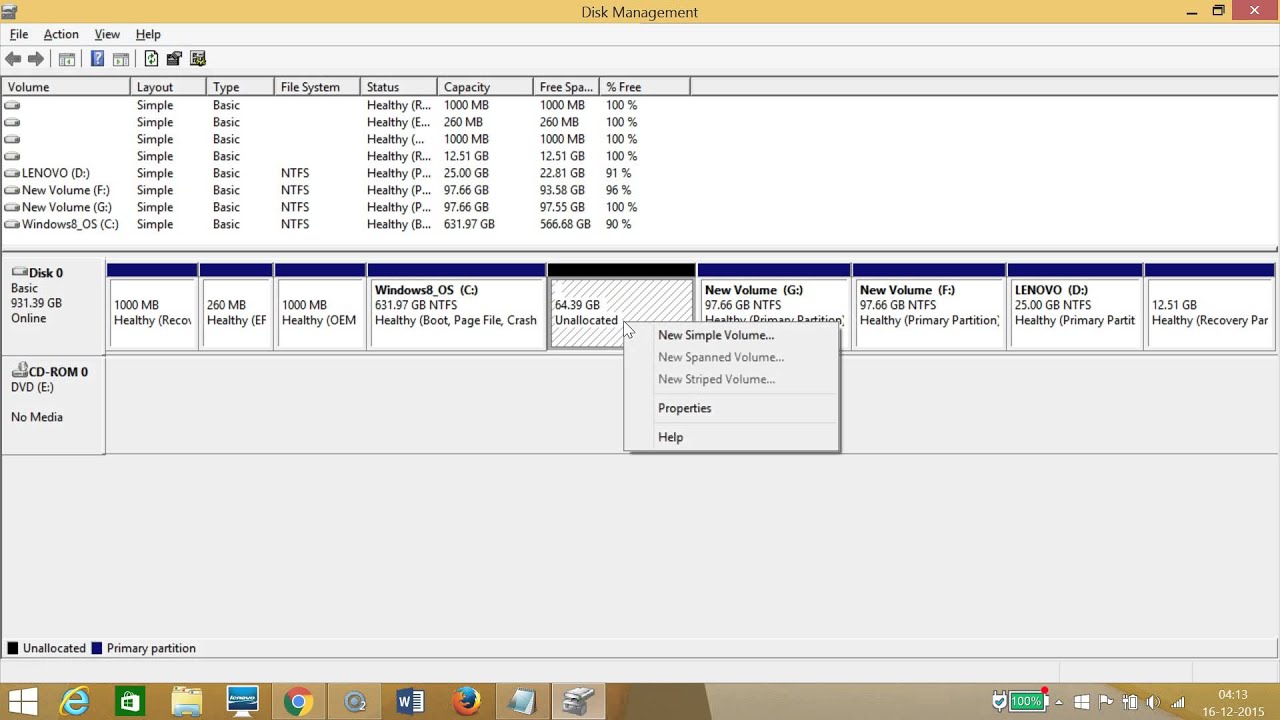Click the 566.68 GB free space cell
The height and width of the screenshot is (720, 1280).
tap(565, 224)
